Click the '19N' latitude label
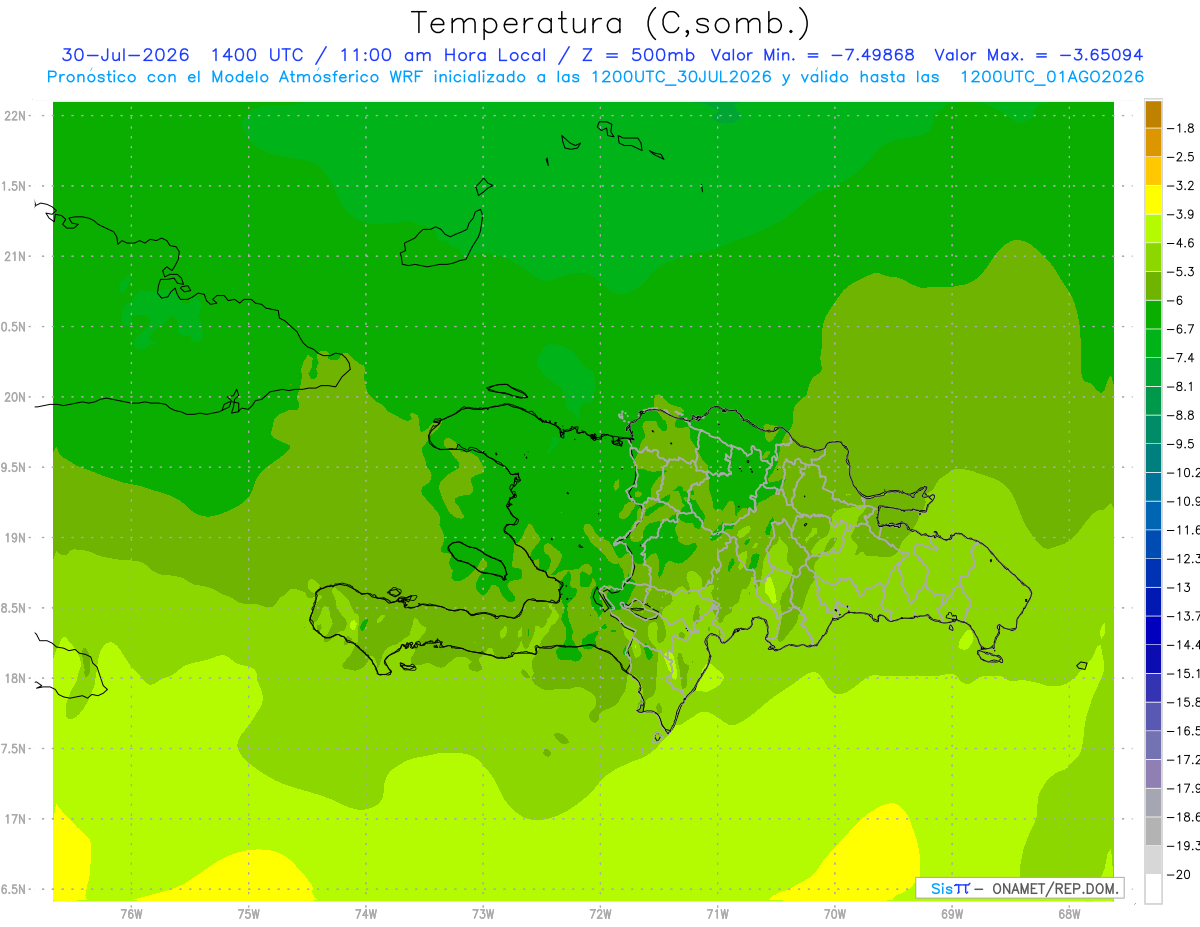The height and width of the screenshot is (927, 1200). point(16,538)
